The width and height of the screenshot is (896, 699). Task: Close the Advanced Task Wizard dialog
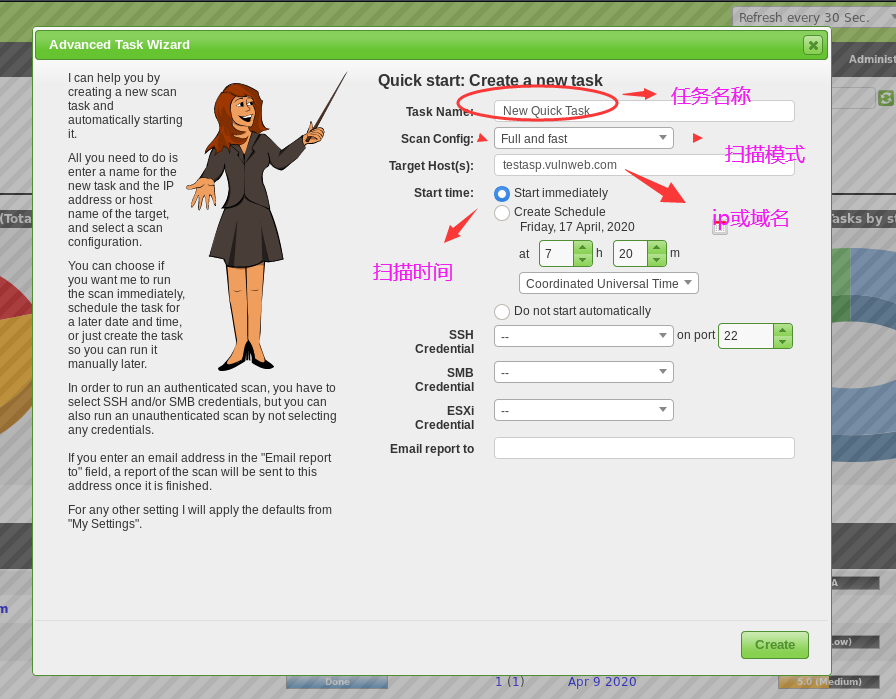[813, 45]
